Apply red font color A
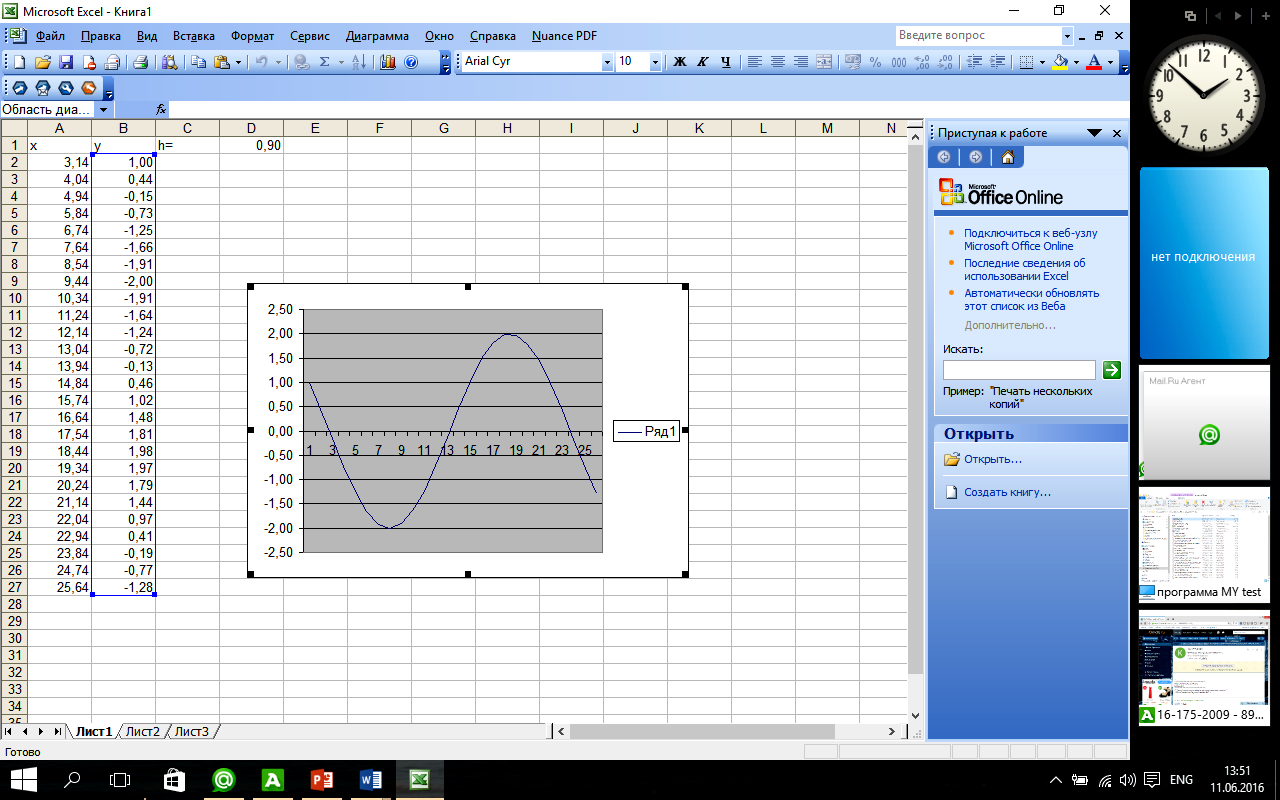1280x800 pixels. pos(1094,62)
